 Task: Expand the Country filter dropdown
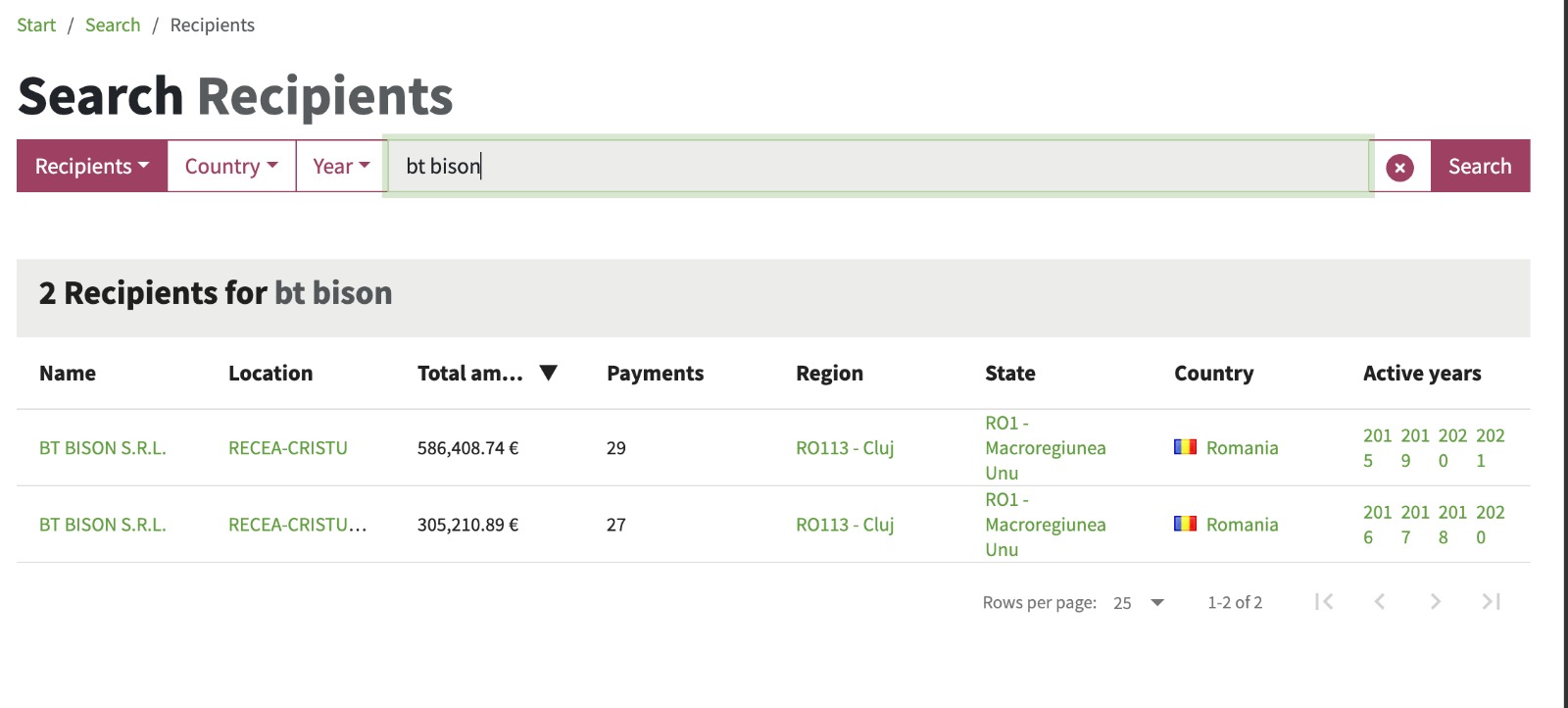coord(231,167)
